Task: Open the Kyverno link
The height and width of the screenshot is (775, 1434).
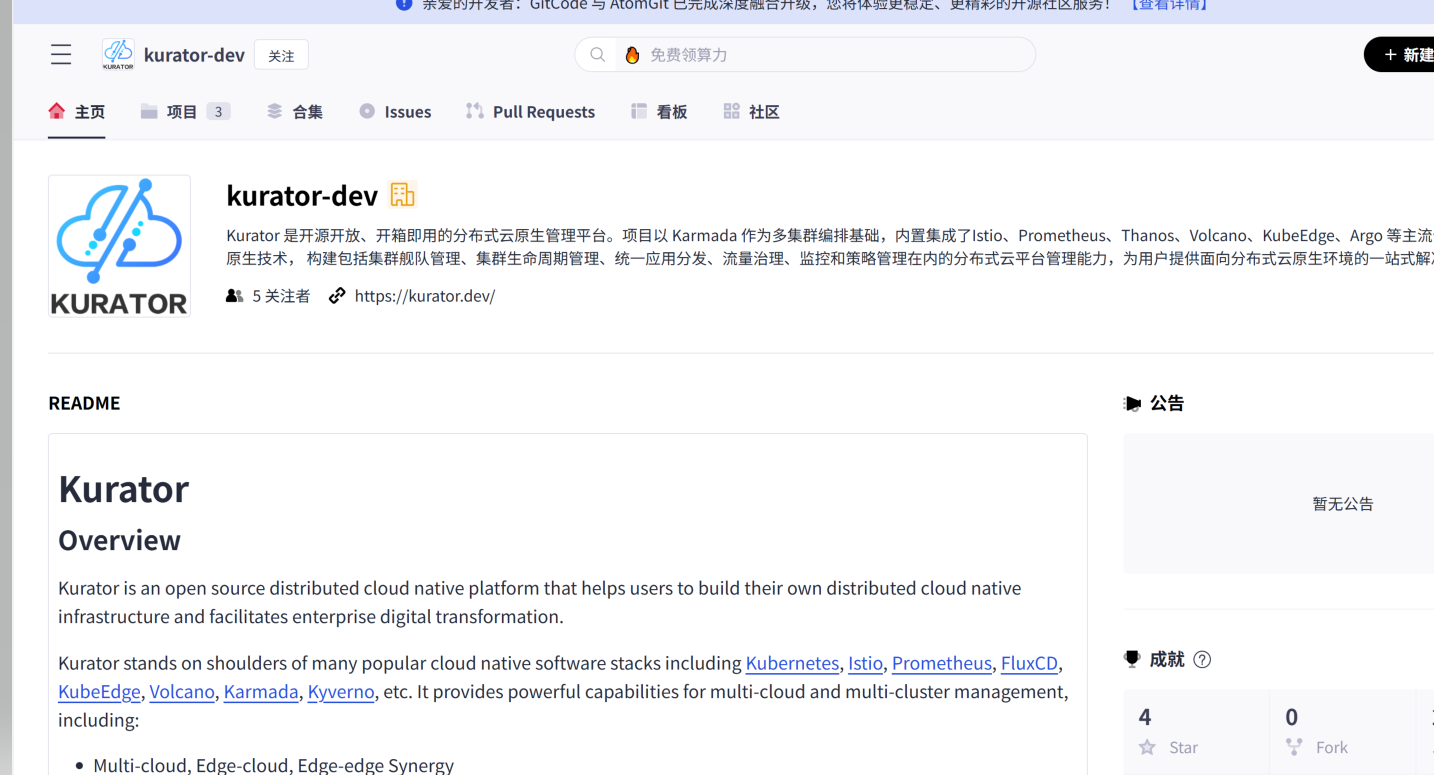Action: tap(341, 692)
